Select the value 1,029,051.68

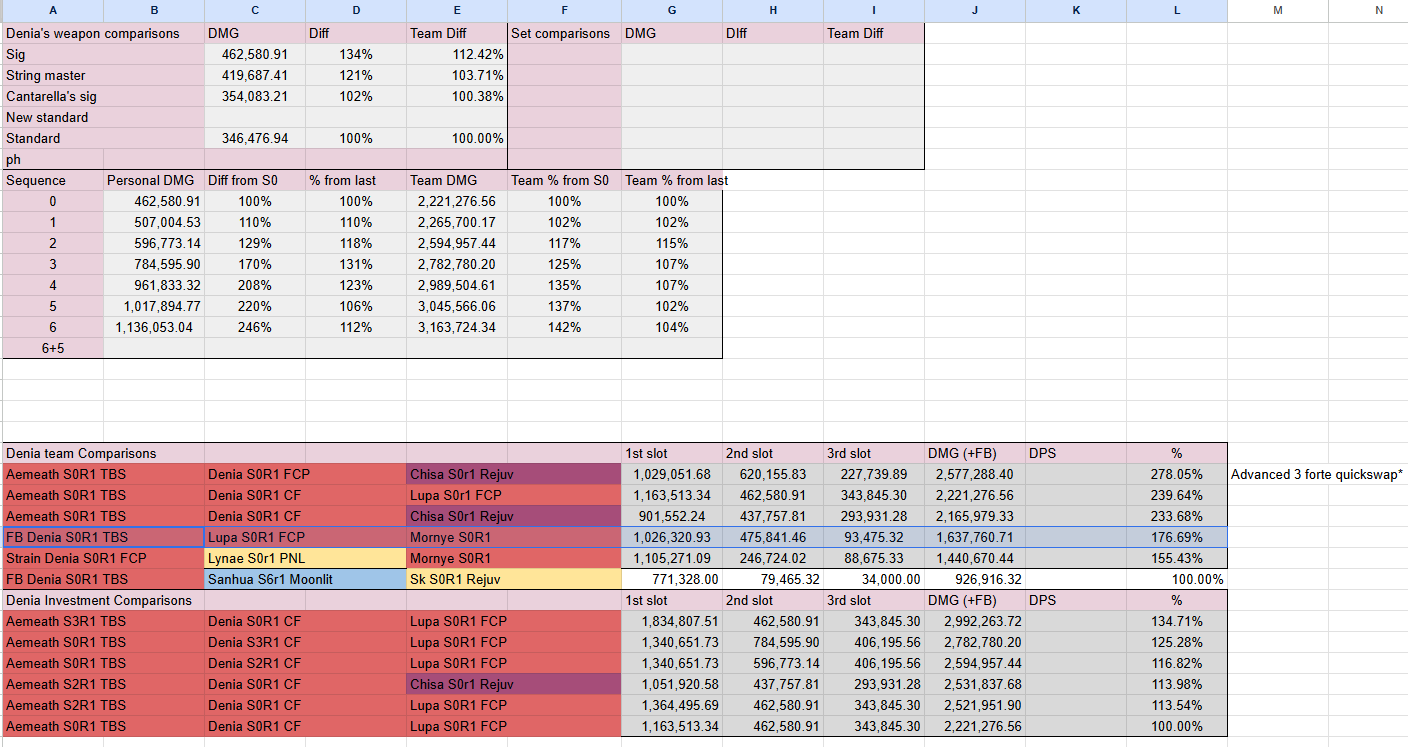click(x=672, y=474)
